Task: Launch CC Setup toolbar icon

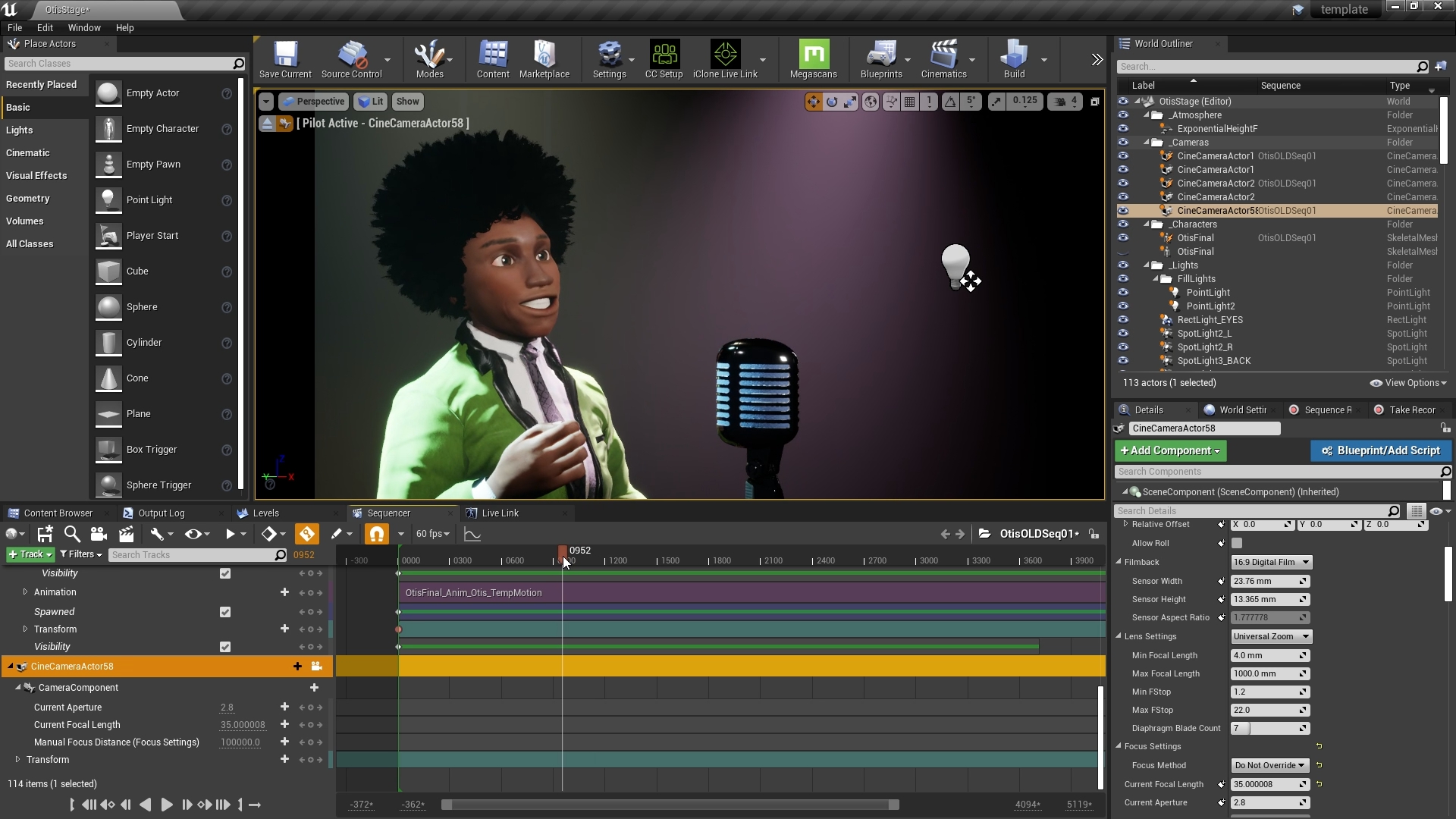Action: coord(664,59)
